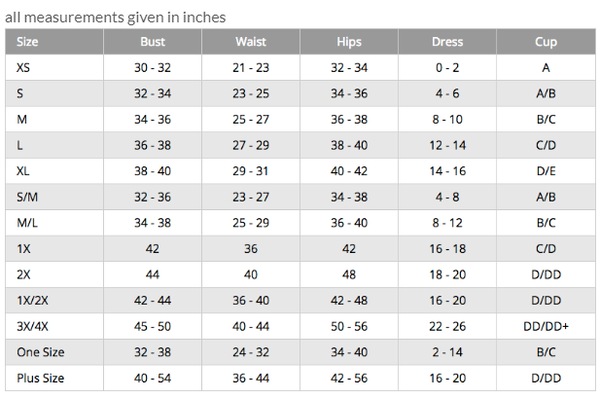600x399 pixels.
Task: Click the DD/DD+ cup cell
Action: pos(546,326)
